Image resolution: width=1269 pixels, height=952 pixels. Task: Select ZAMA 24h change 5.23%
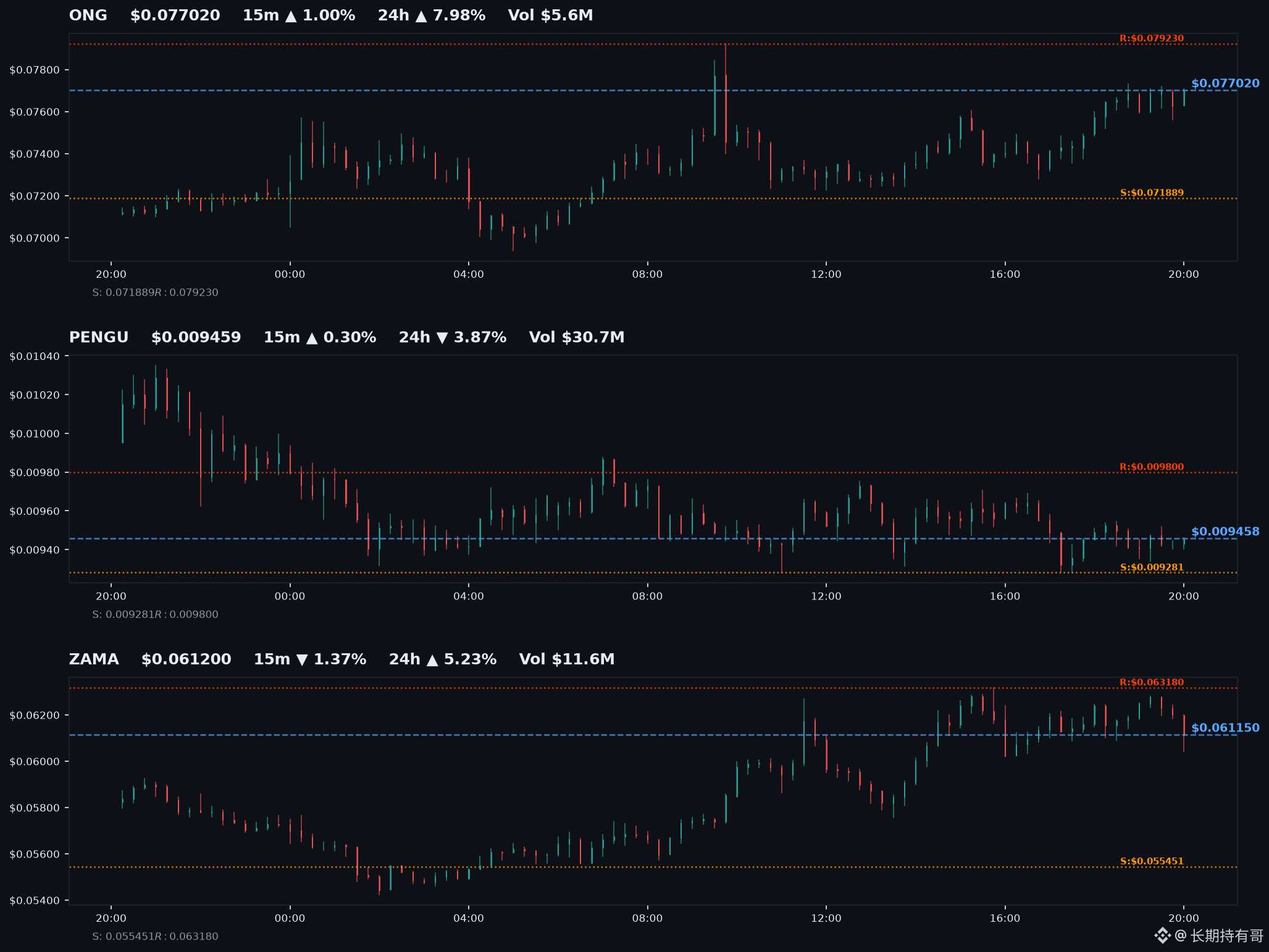(443, 659)
